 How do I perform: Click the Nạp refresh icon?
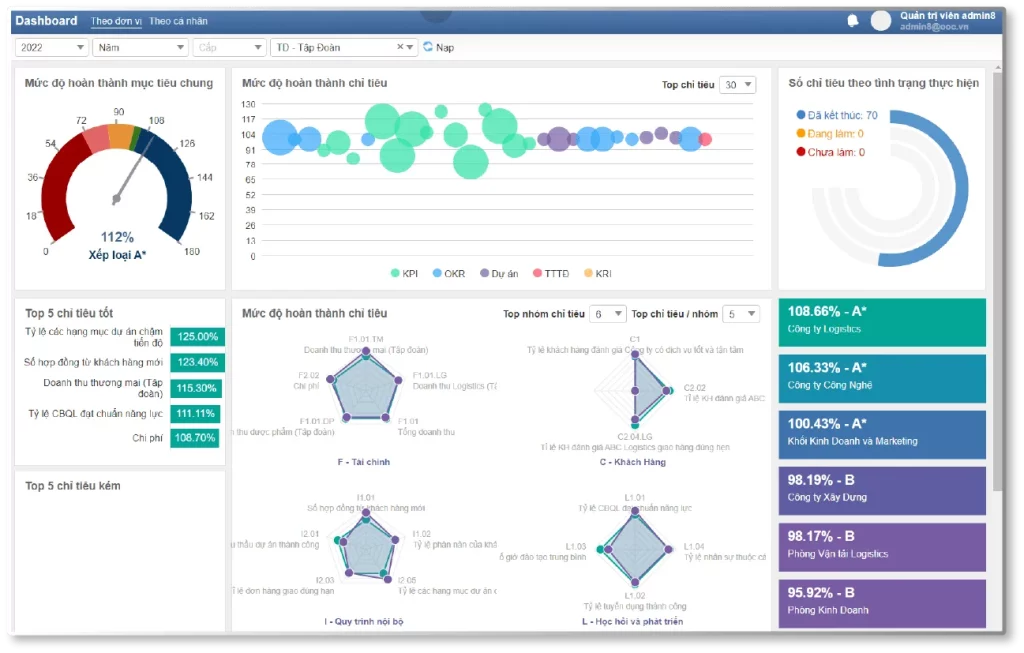(428, 46)
